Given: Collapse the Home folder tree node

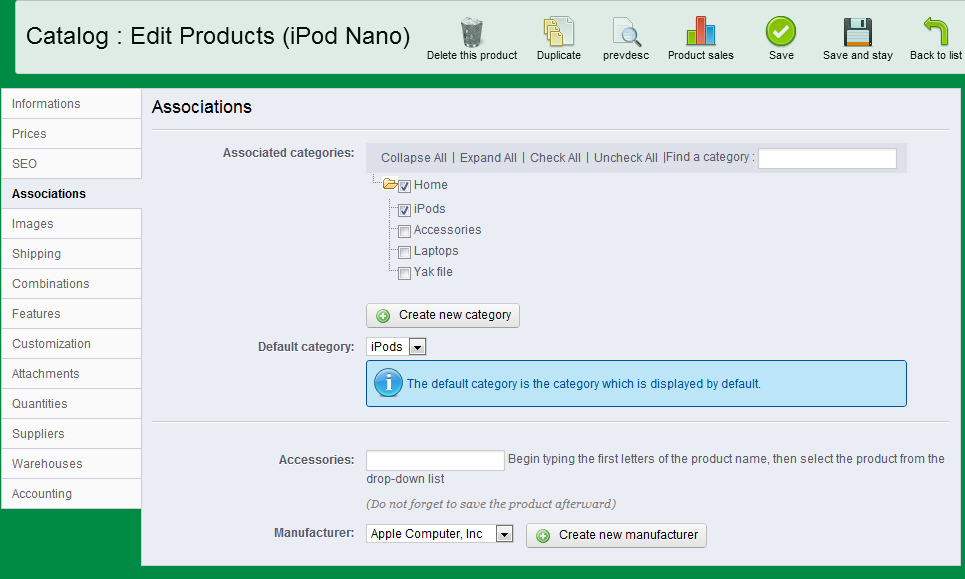Looking at the screenshot, I should 389,185.
